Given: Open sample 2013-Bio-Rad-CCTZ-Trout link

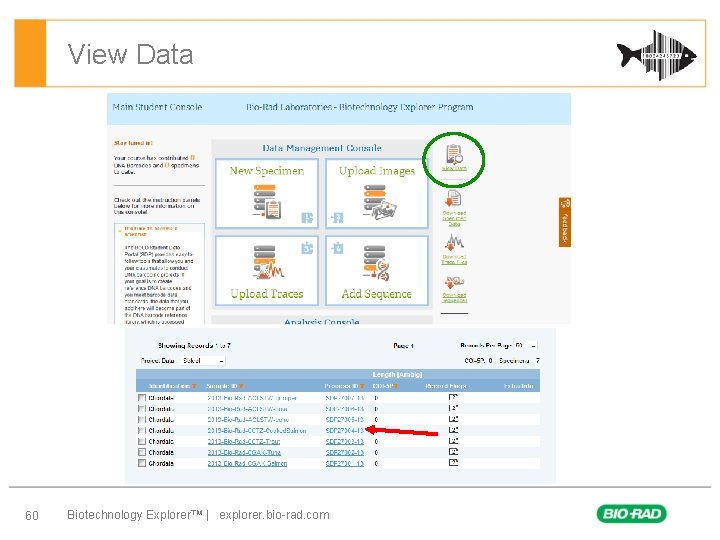Looking at the screenshot, I should click(x=244, y=441).
